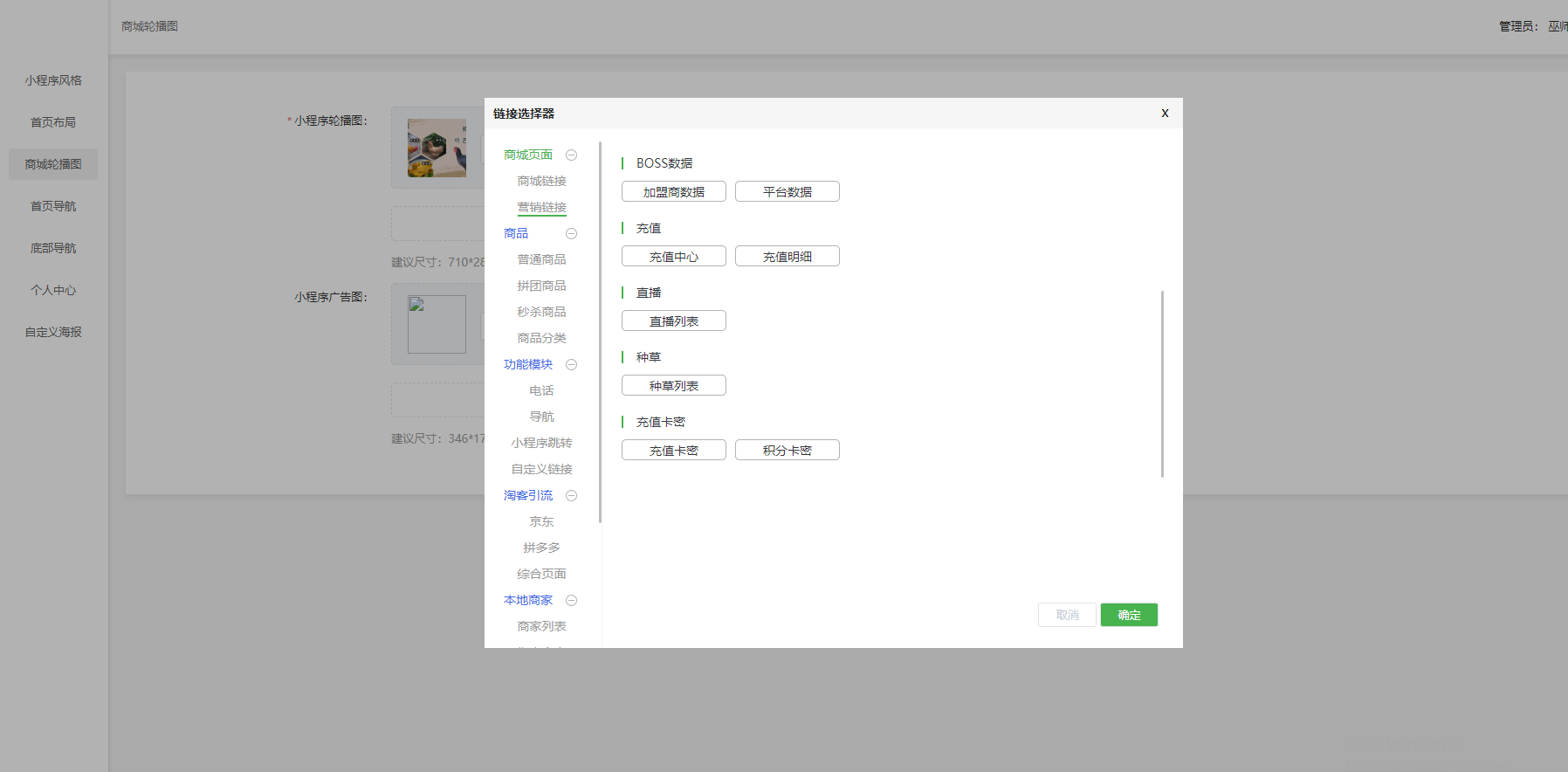The width and height of the screenshot is (1568, 772).
Task: Select the 充值中心 link button
Action: 673,257
